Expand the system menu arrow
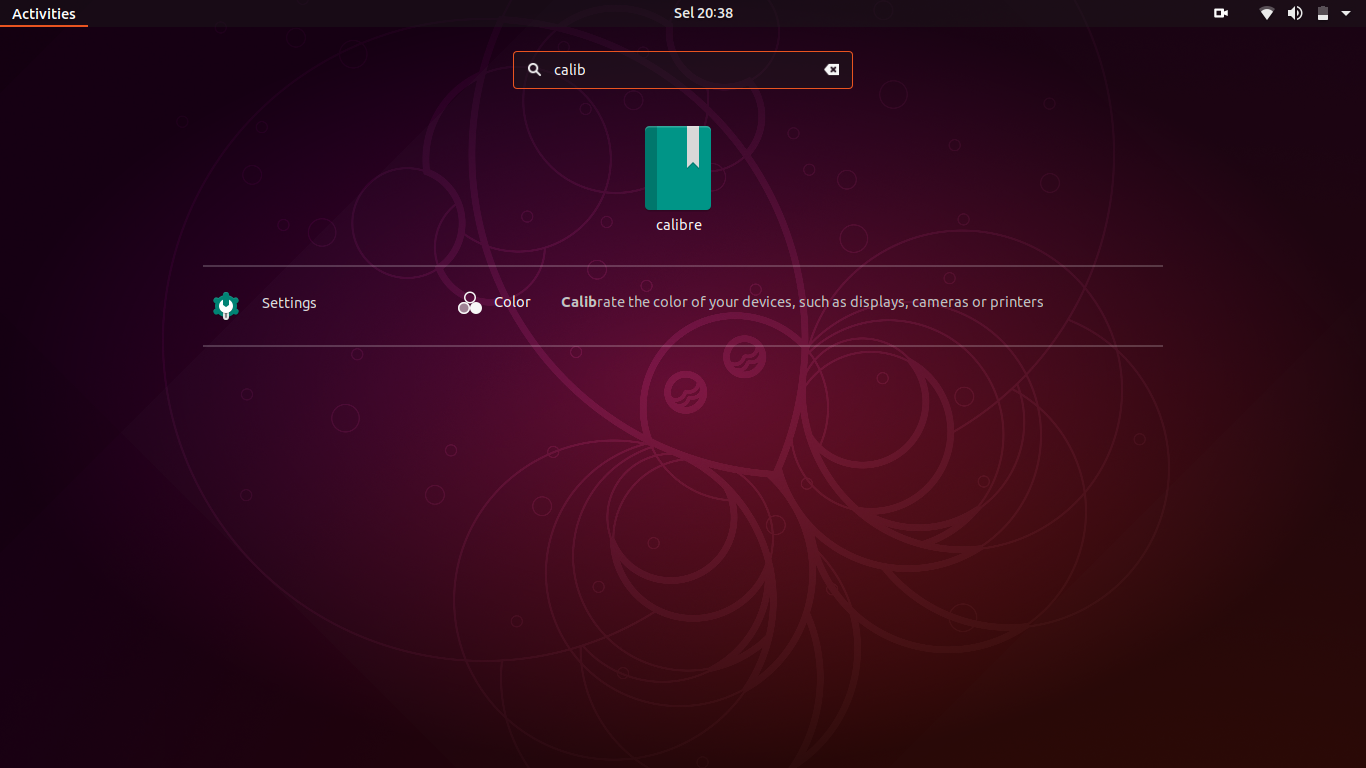The width and height of the screenshot is (1366, 768). coord(1346,13)
